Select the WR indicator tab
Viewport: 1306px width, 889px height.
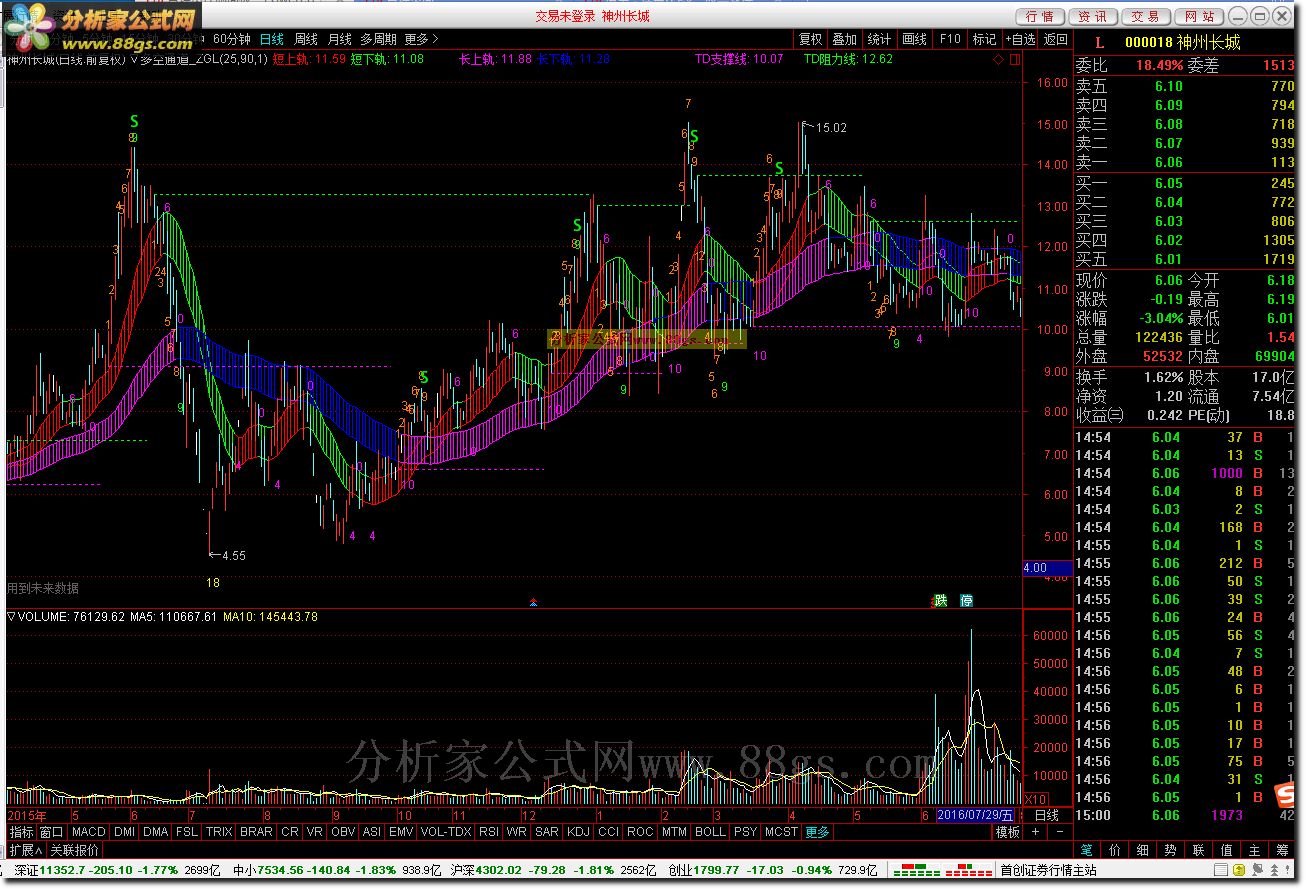tap(517, 832)
